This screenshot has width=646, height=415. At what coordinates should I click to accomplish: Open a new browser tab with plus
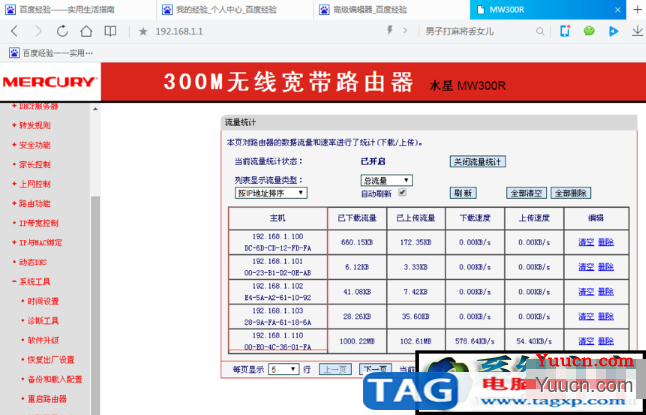(x=637, y=9)
